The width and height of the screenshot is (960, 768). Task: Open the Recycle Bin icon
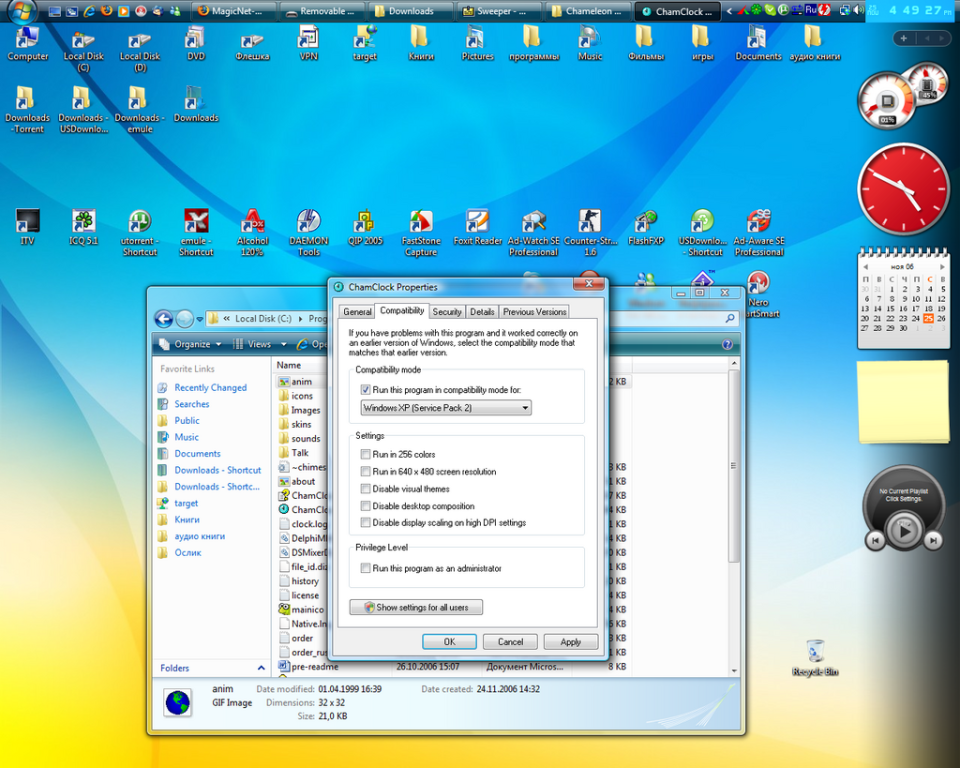815,658
